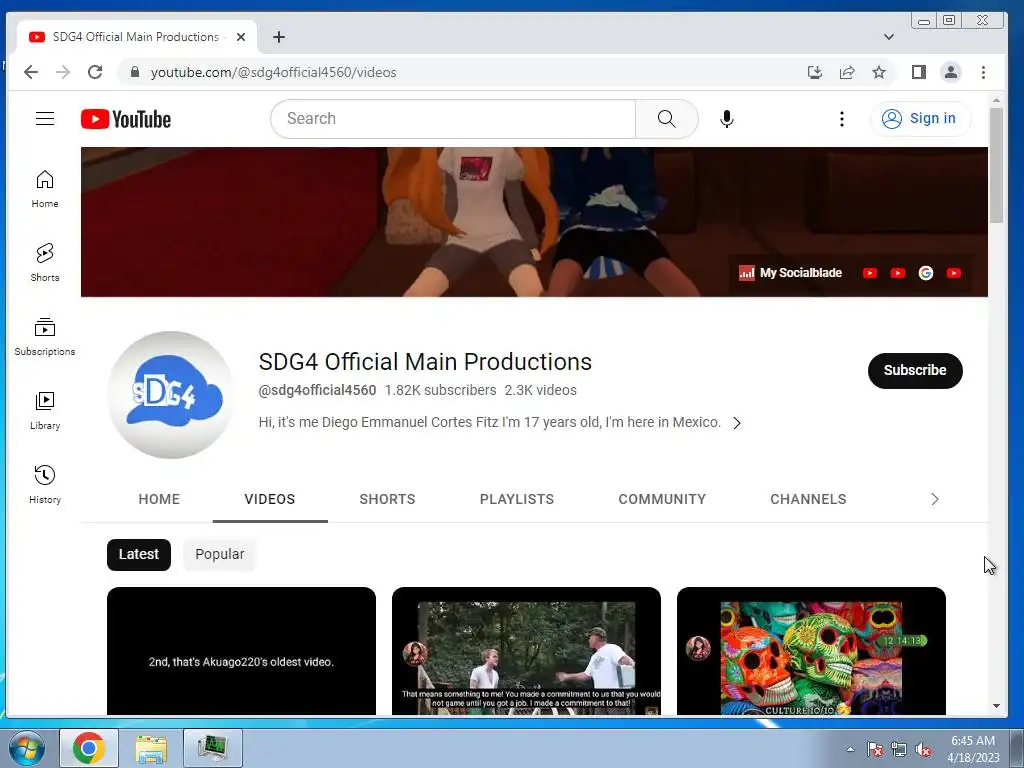Switch to the PLAYLISTS channel tab
Image resolution: width=1024 pixels, height=768 pixels.
[x=517, y=499]
